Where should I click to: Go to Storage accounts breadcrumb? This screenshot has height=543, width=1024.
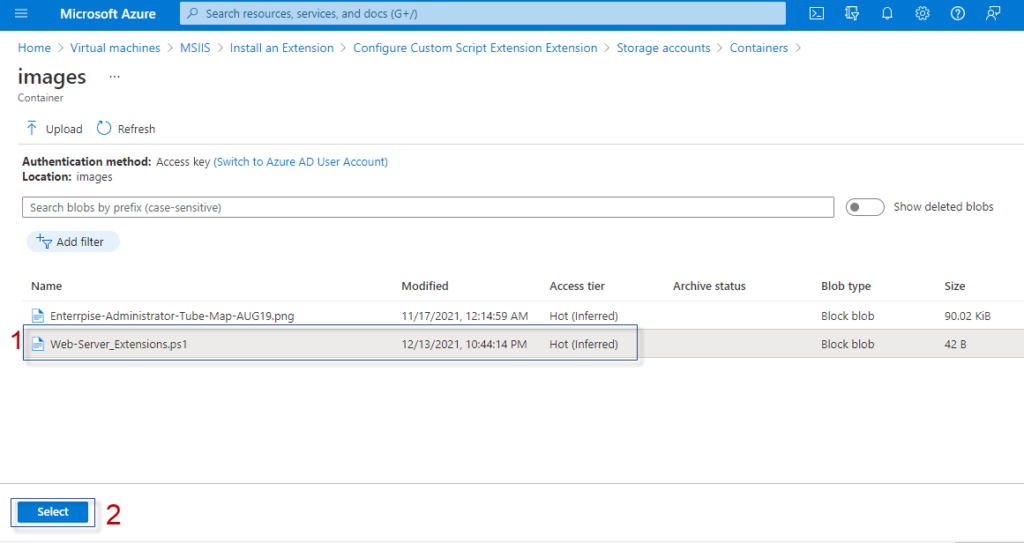click(664, 48)
